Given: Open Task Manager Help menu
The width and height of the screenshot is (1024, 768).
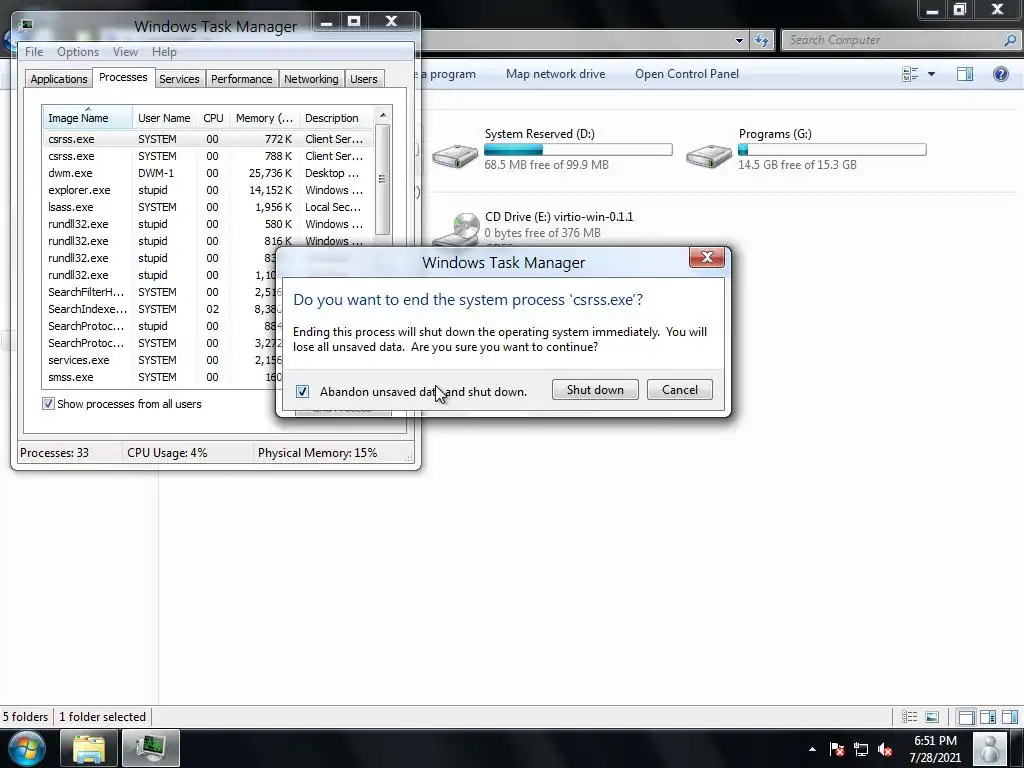Looking at the screenshot, I should coord(164,52).
